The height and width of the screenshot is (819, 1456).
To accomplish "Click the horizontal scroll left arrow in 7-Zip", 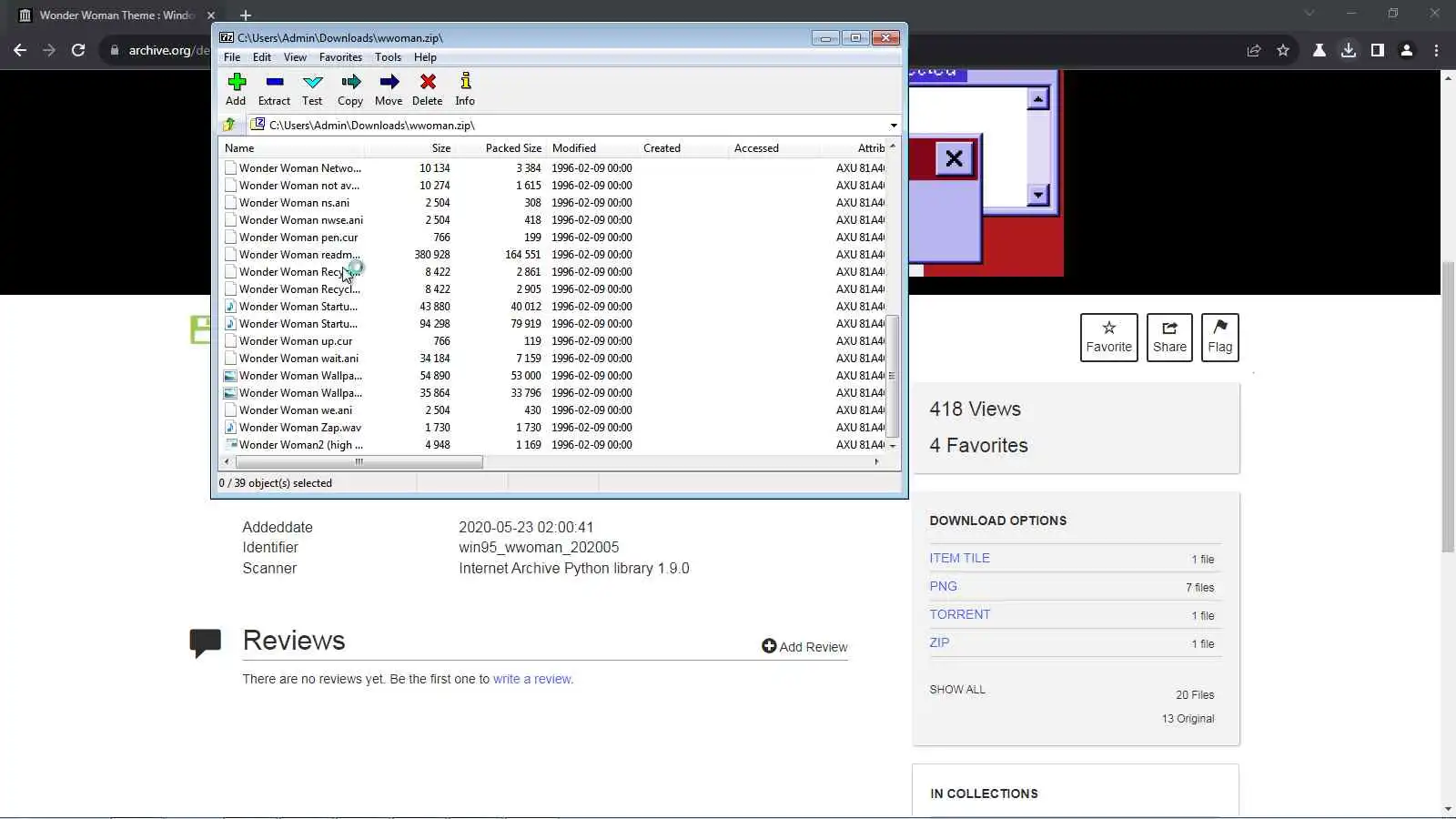I will click(227, 462).
